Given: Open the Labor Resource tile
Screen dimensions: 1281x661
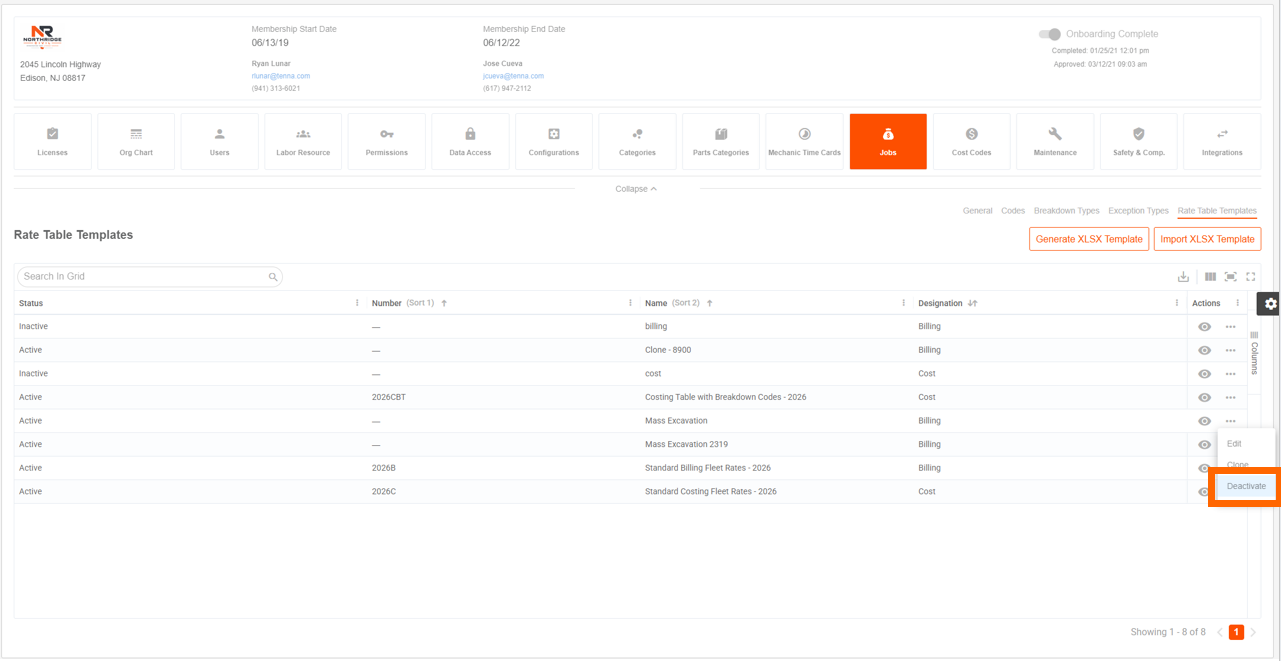Looking at the screenshot, I should coord(303,141).
